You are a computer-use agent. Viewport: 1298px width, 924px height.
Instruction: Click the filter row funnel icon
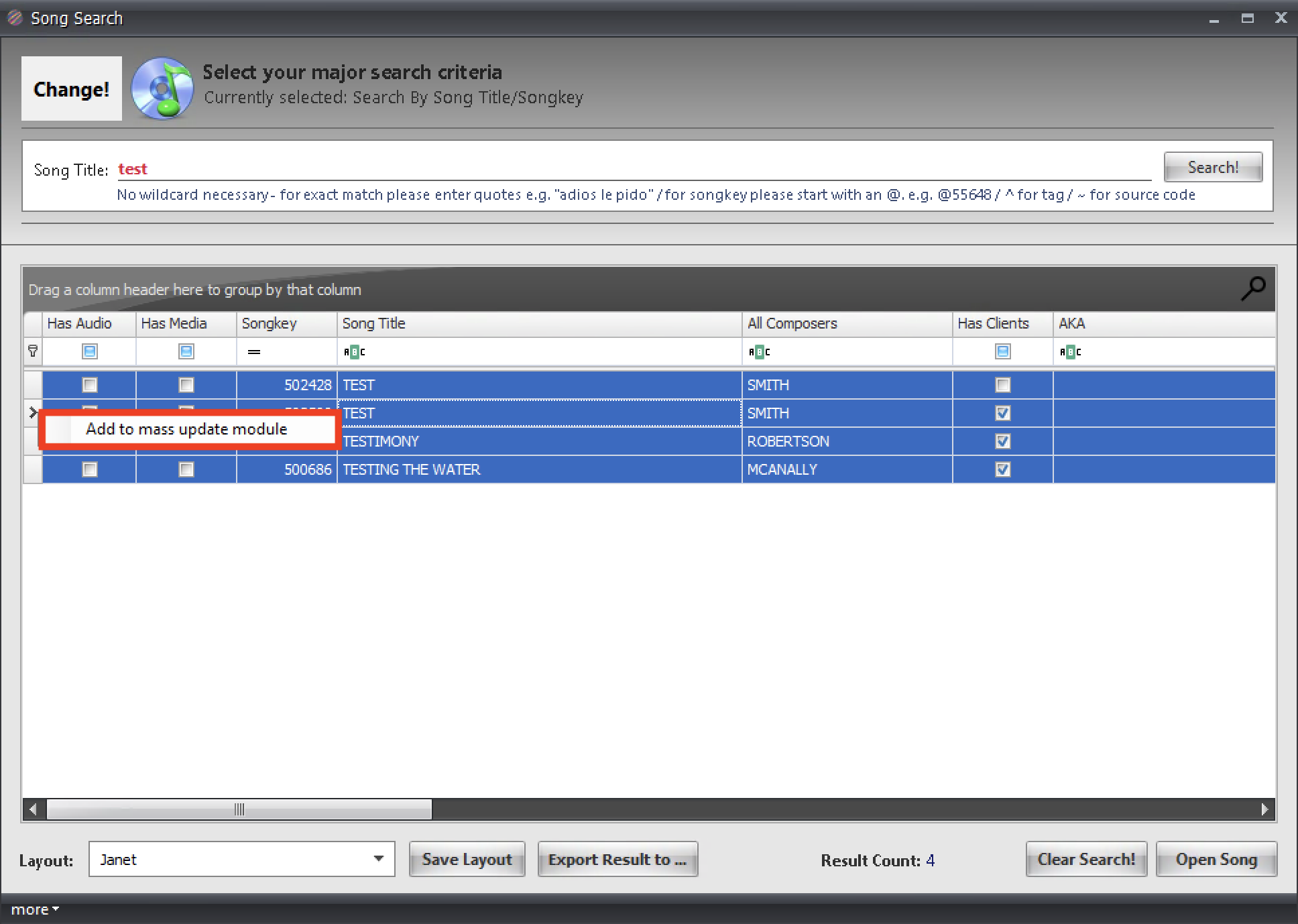(32, 351)
